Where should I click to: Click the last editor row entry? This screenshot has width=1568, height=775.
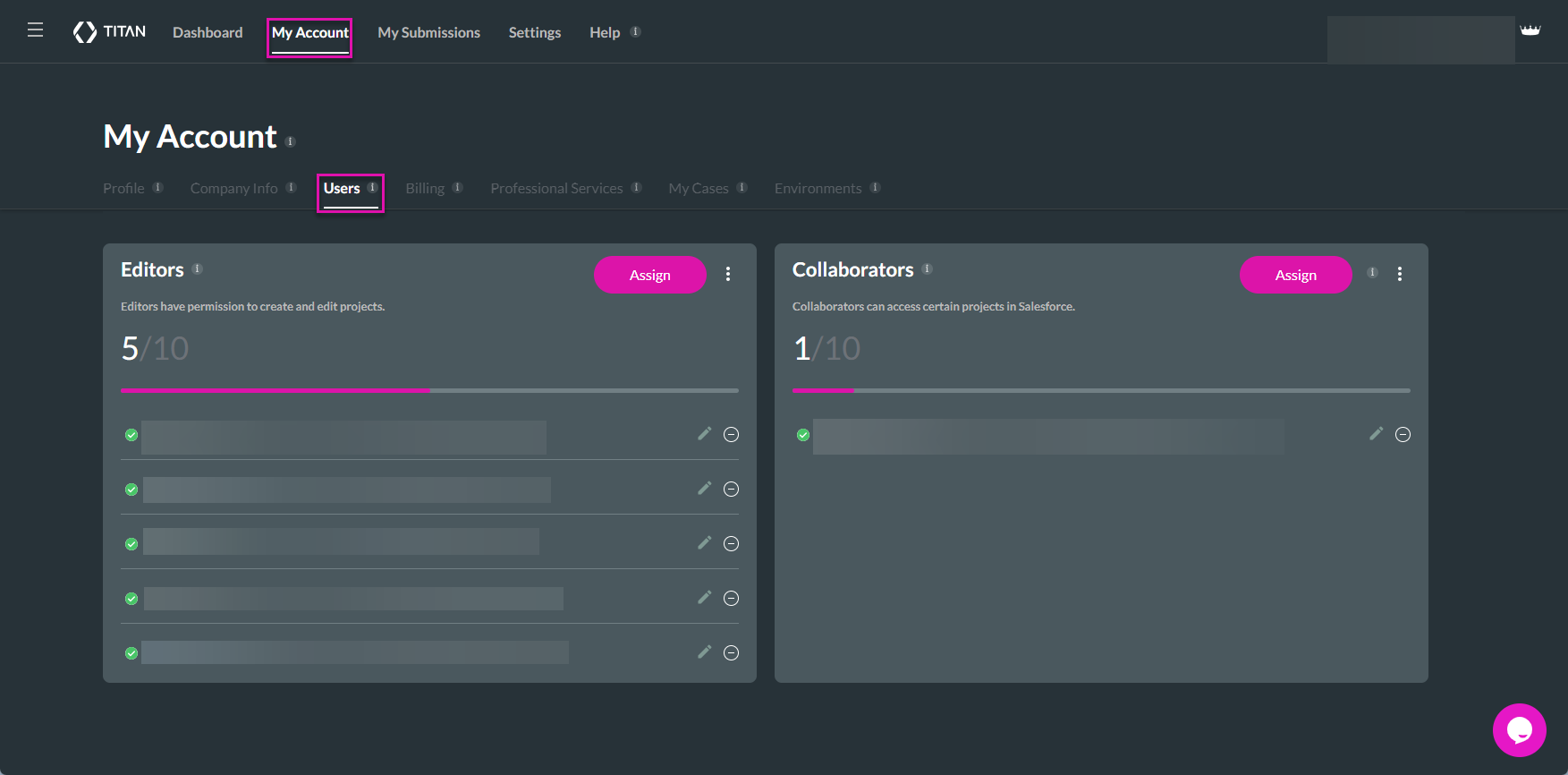click(x=355, y=652)
